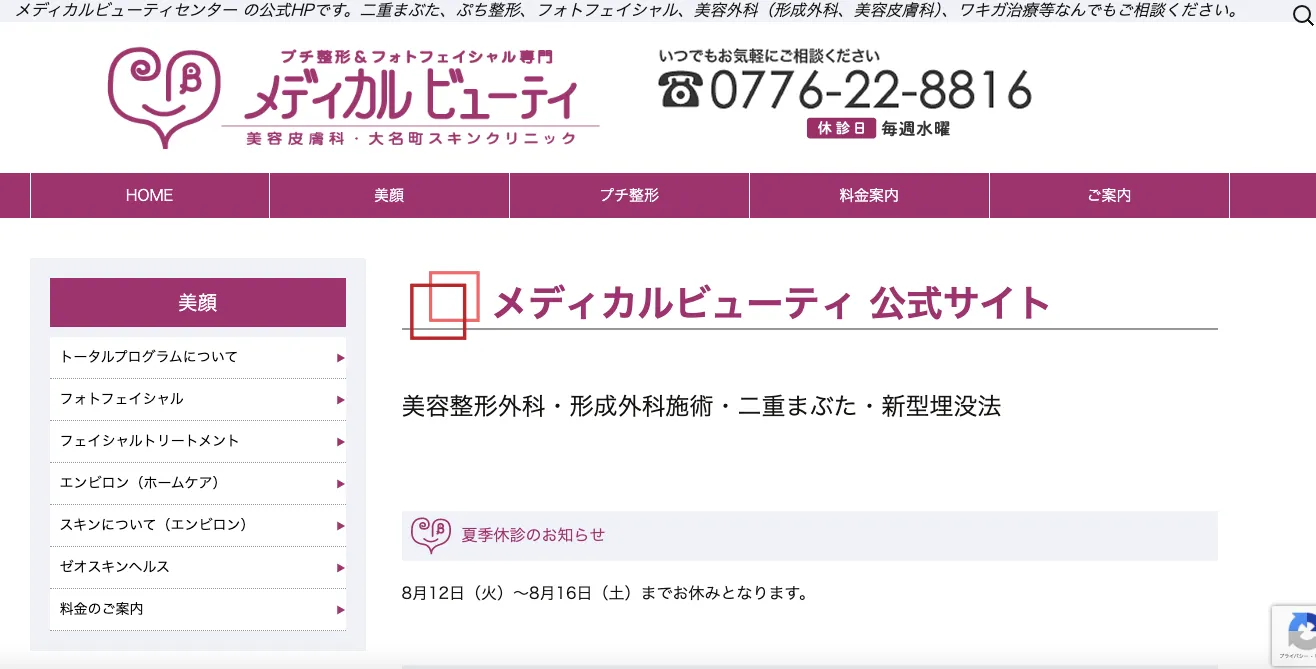Expand the フォトフェイシャル sidebar item
The image size is (1316, 669).
coord(197,398)
